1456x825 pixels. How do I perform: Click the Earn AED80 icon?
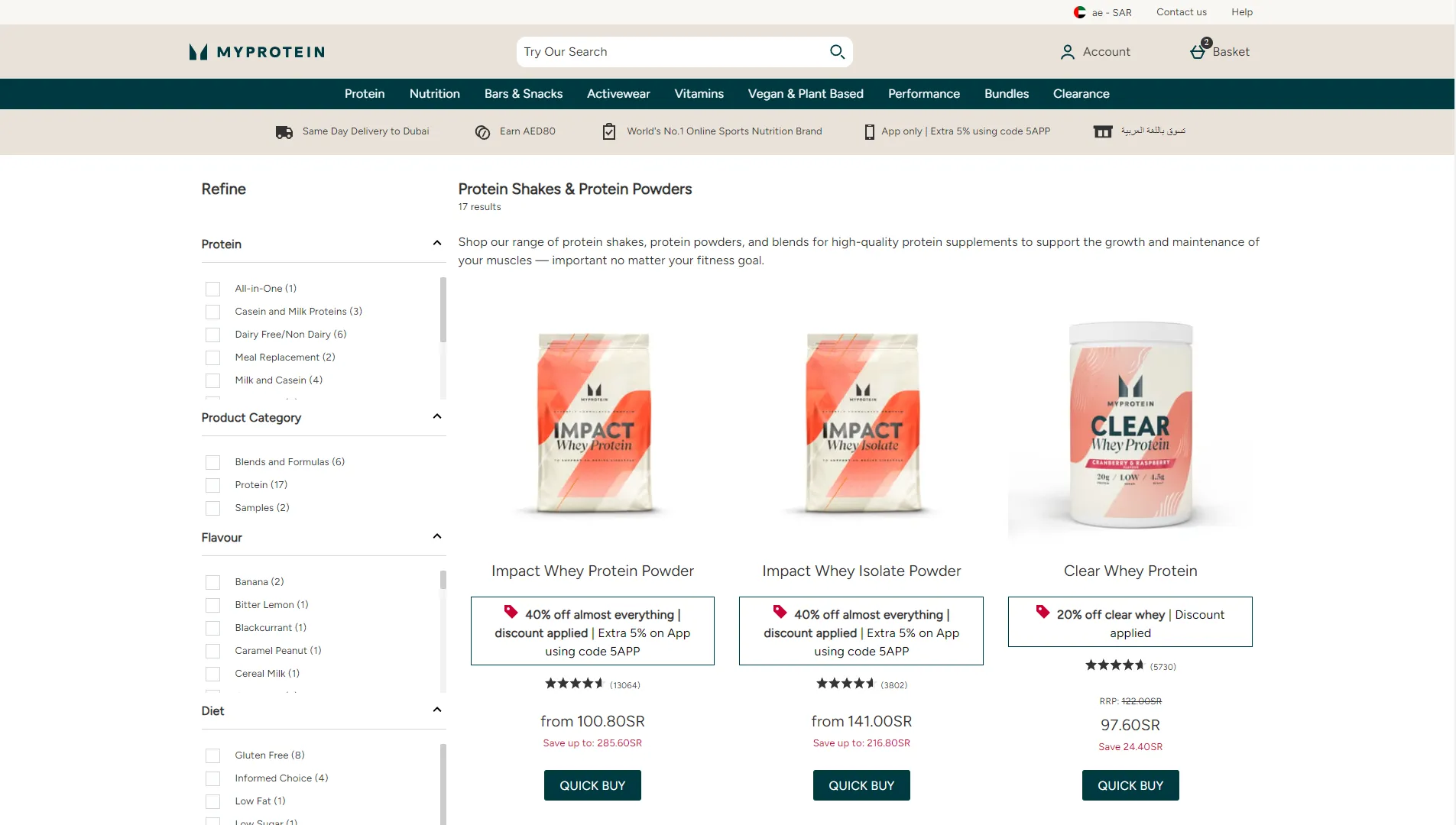[x=482, y=132]
